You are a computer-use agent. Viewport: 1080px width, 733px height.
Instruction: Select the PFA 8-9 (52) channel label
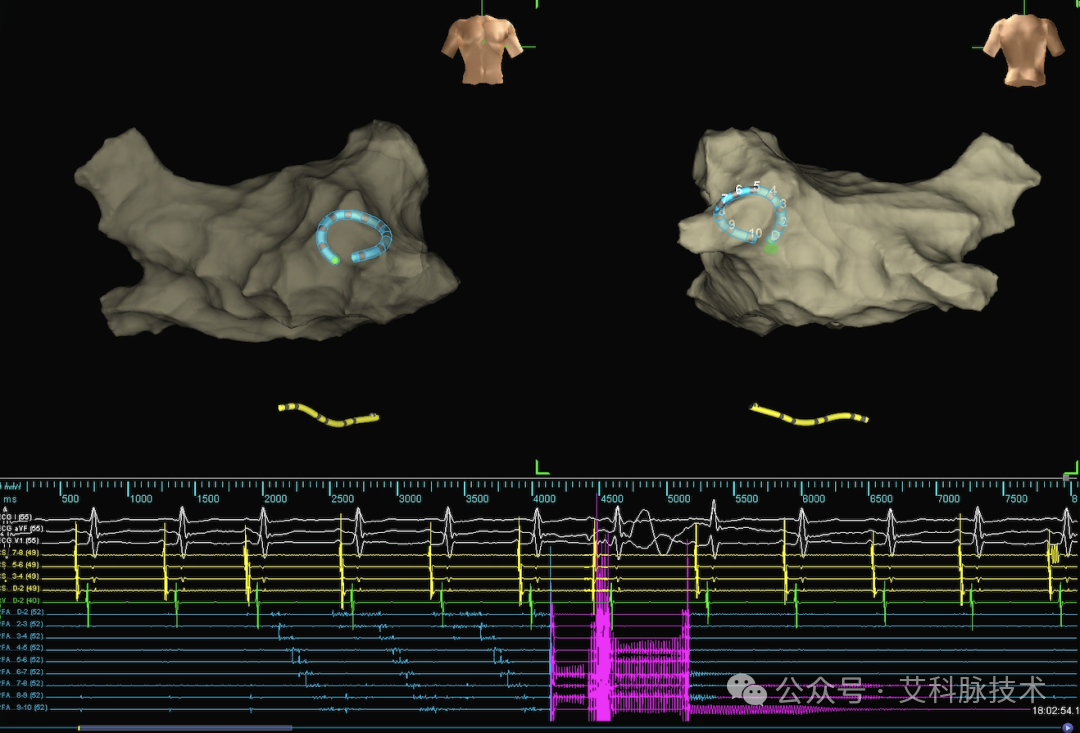[x=21, y=696]
